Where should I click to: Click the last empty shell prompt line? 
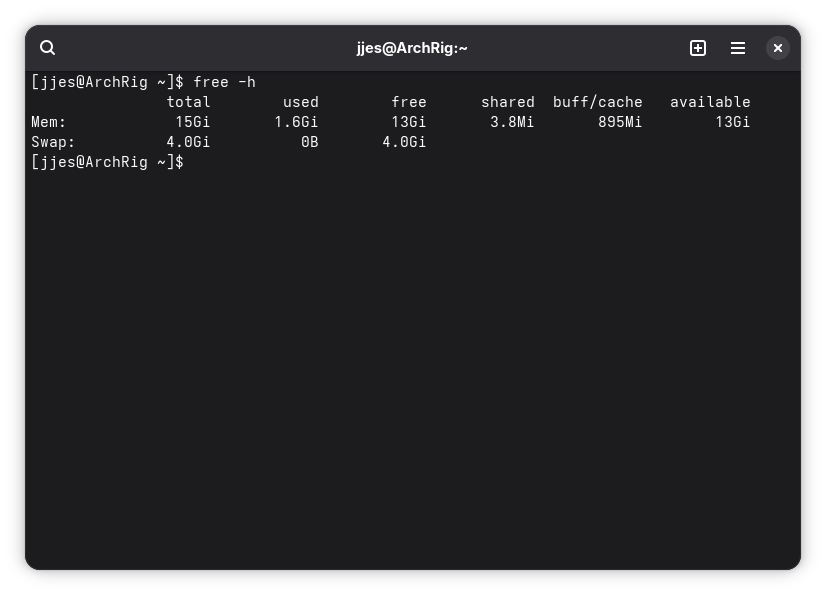[107, 162]
